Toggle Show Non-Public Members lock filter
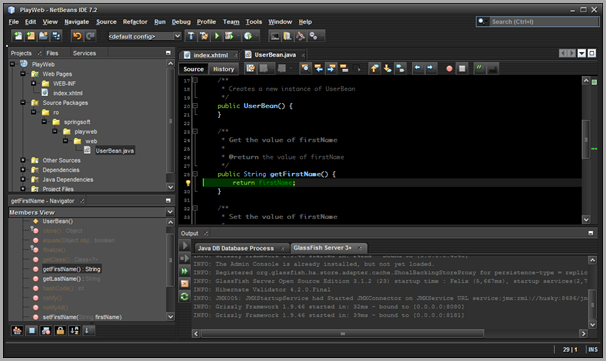Viewport: 606px width, 361px height. (x=60, y=330)
